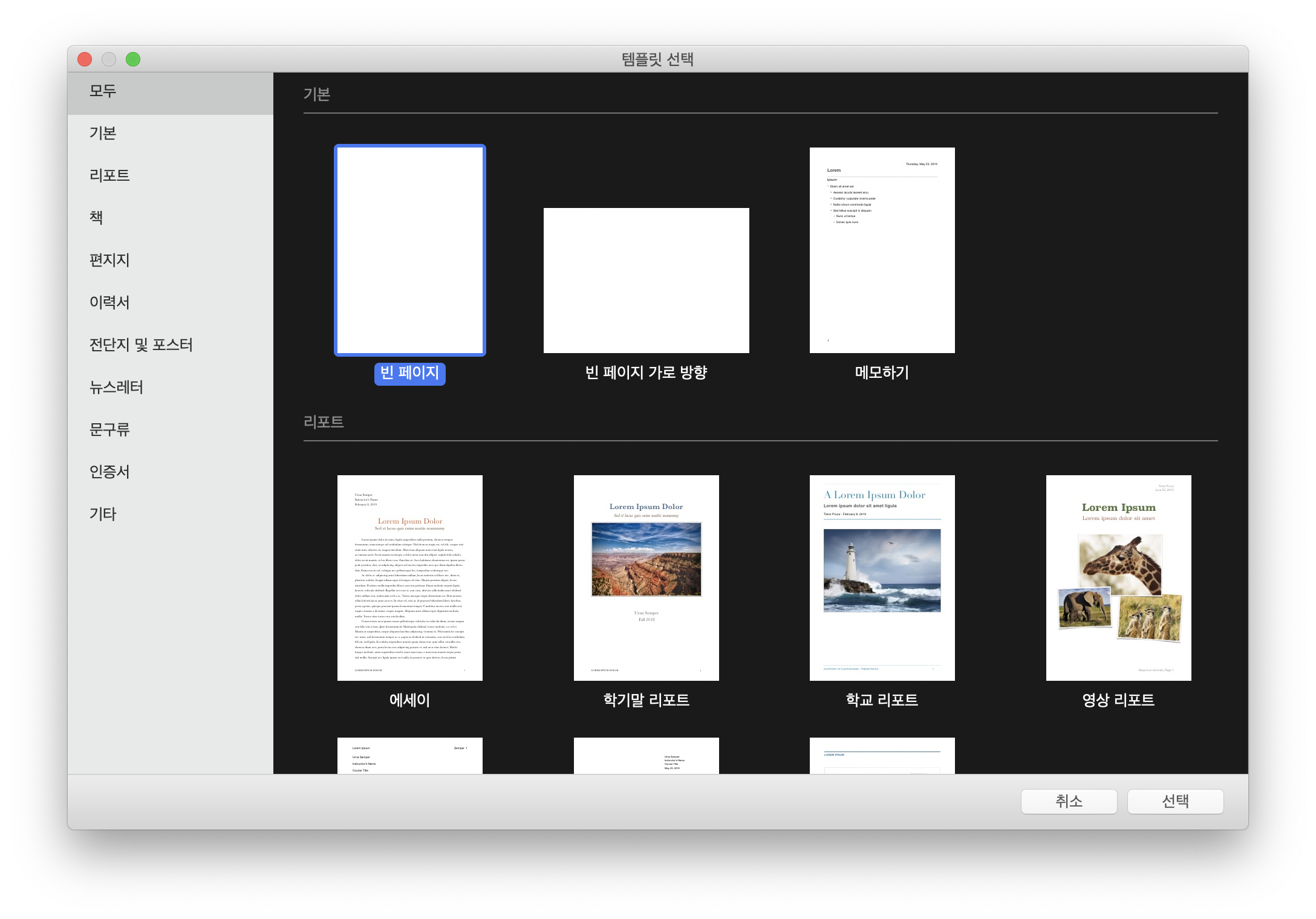Confirm with the 선택 choose button
The image size is (1316, 919).
tap(1174, 801)
